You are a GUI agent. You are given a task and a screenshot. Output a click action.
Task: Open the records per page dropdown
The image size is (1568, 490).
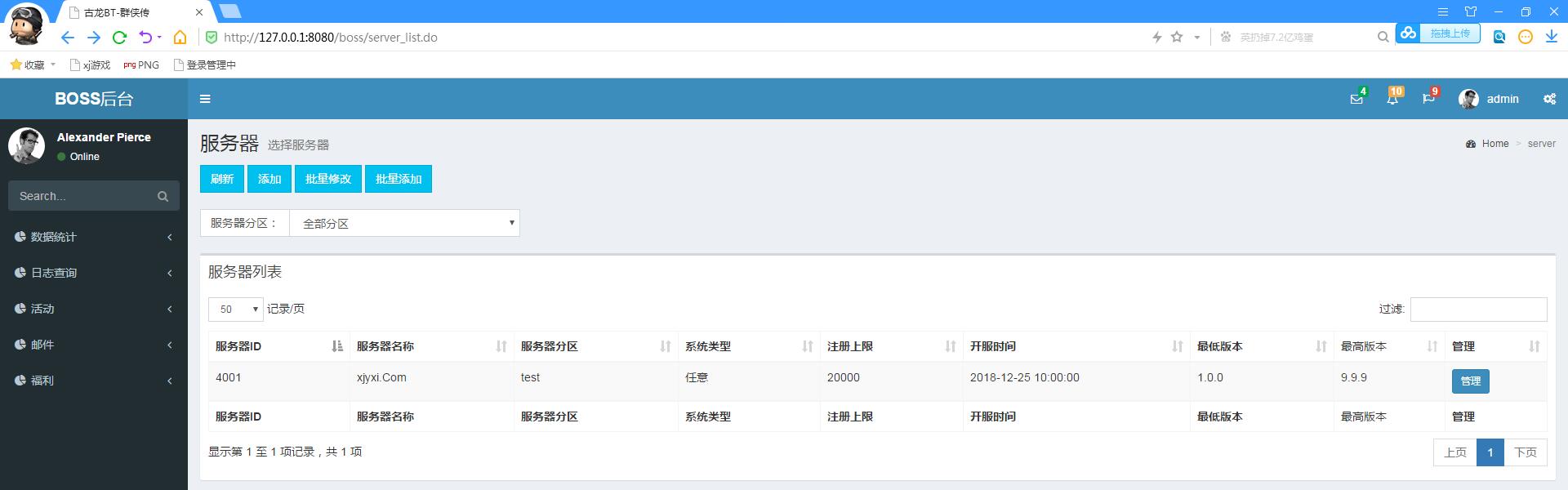[236, 309]
